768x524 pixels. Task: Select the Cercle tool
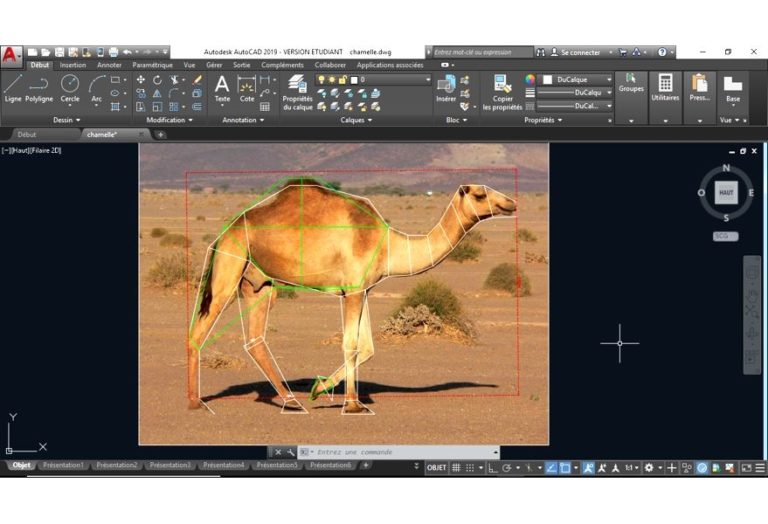70,88
